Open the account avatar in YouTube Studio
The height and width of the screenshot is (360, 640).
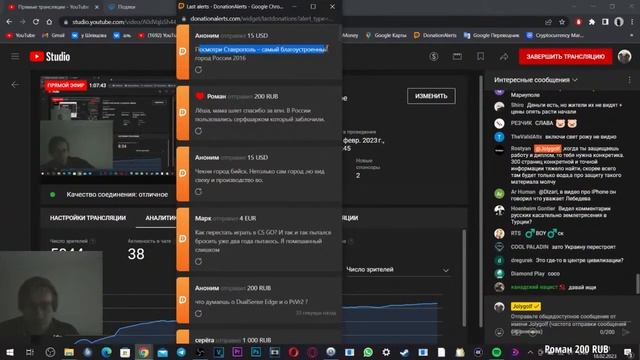(624, 56)
